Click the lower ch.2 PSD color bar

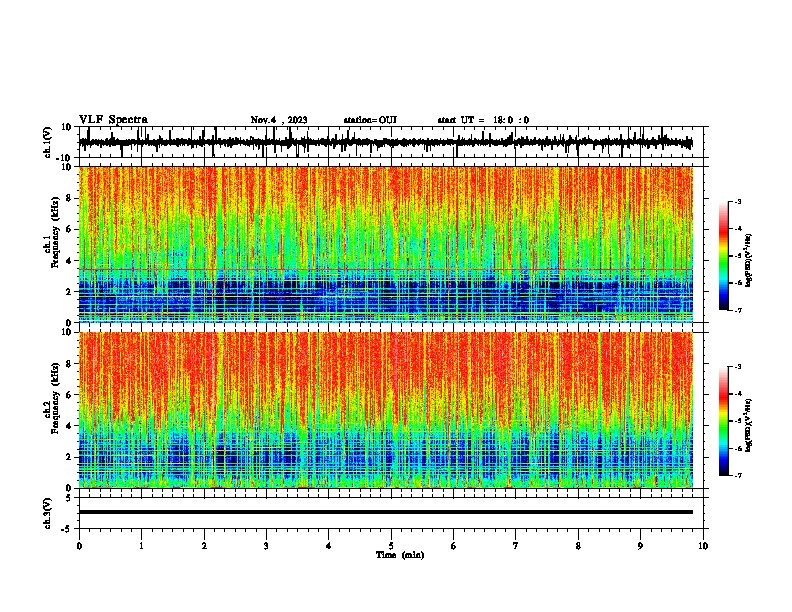click(723, 421)
